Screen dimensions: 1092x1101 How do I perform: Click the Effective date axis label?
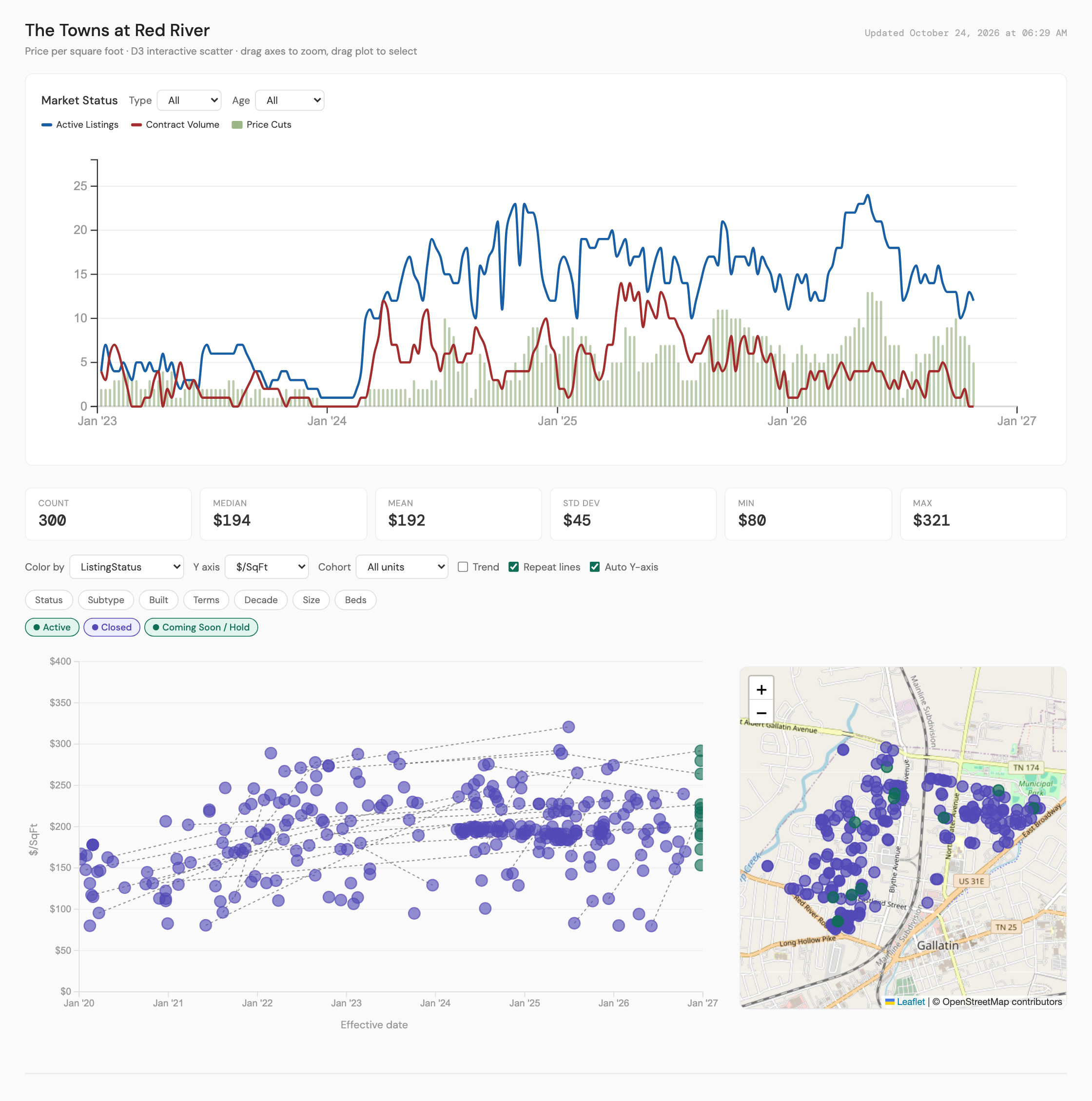[374, 1024]
